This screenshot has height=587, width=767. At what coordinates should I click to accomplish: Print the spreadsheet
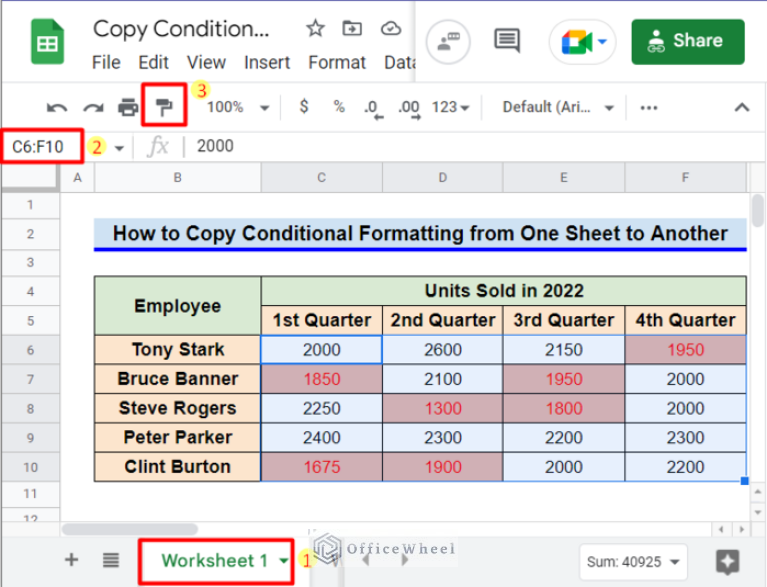pos(128,107)
